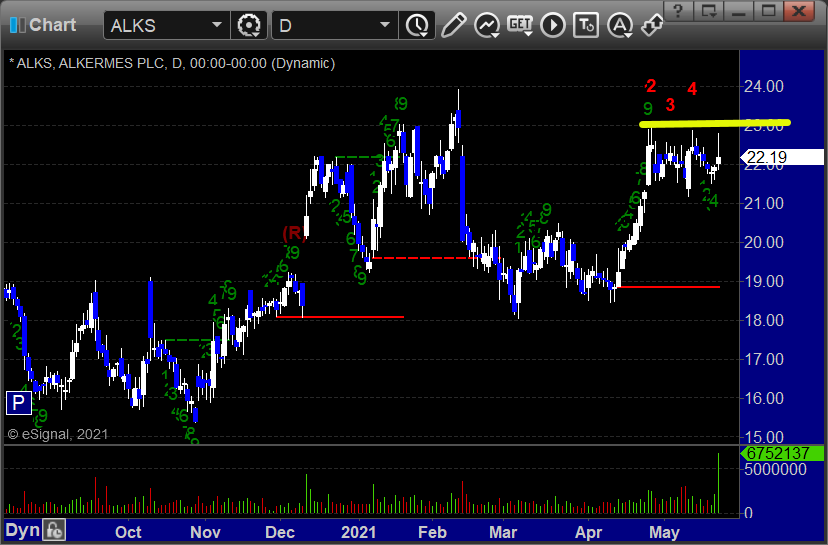Expand the D interval dropdown

pos(385,25)
